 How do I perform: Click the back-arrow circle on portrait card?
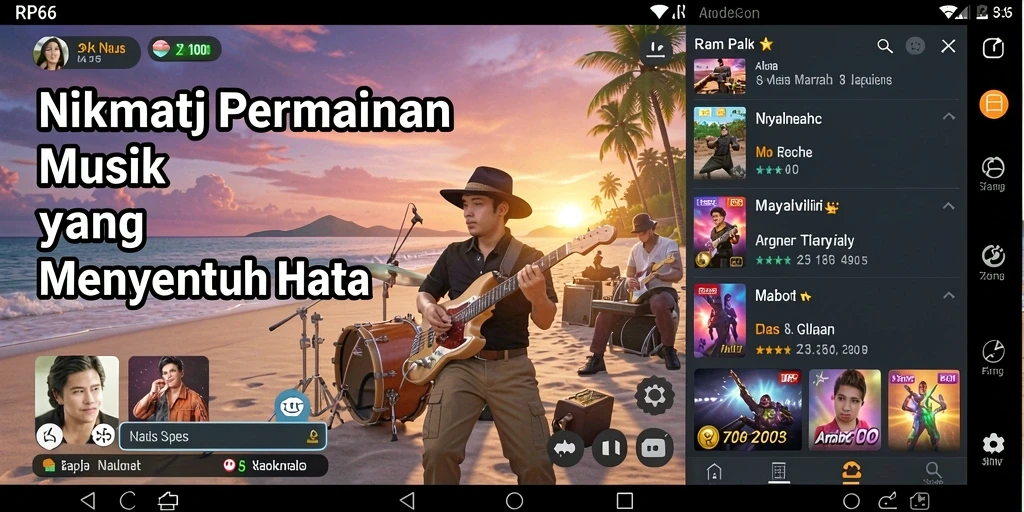(50, 436)
